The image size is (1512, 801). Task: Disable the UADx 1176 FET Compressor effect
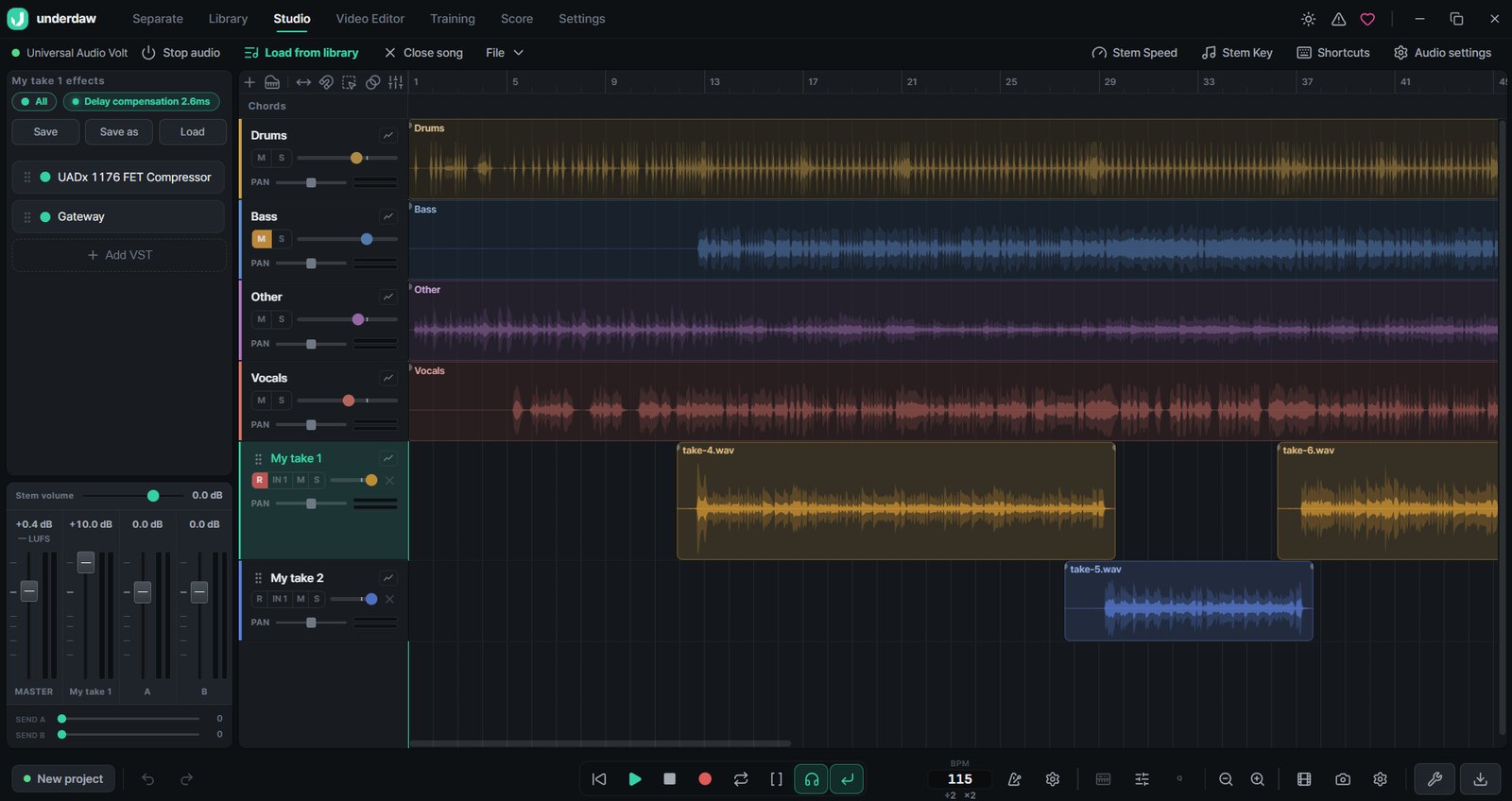point(45,177)
